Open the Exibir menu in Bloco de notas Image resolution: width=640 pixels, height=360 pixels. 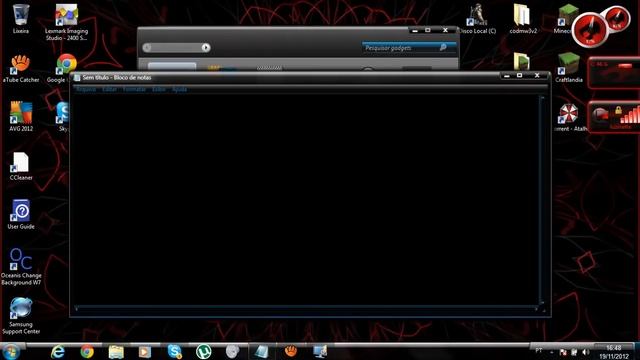(159, 89)
